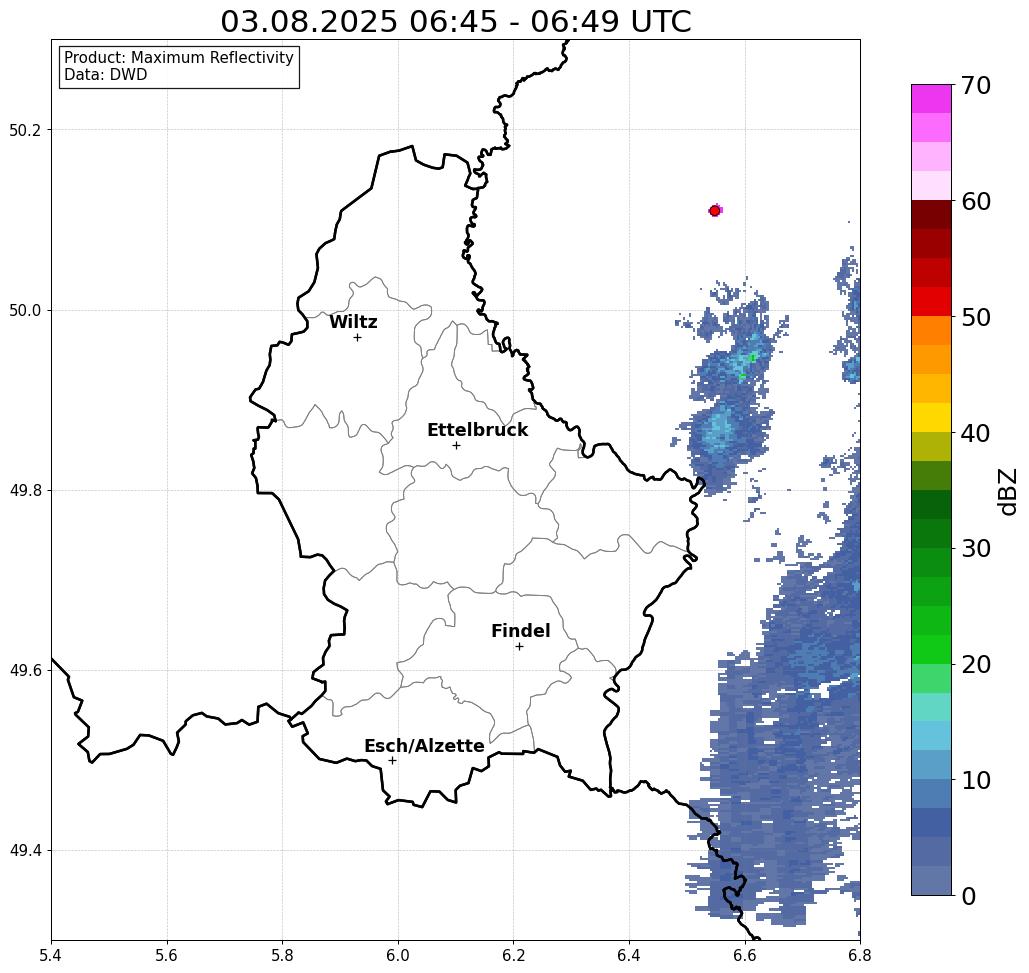
Task: Click the longitude tick label 6.4
Action: tap(629, 955)
